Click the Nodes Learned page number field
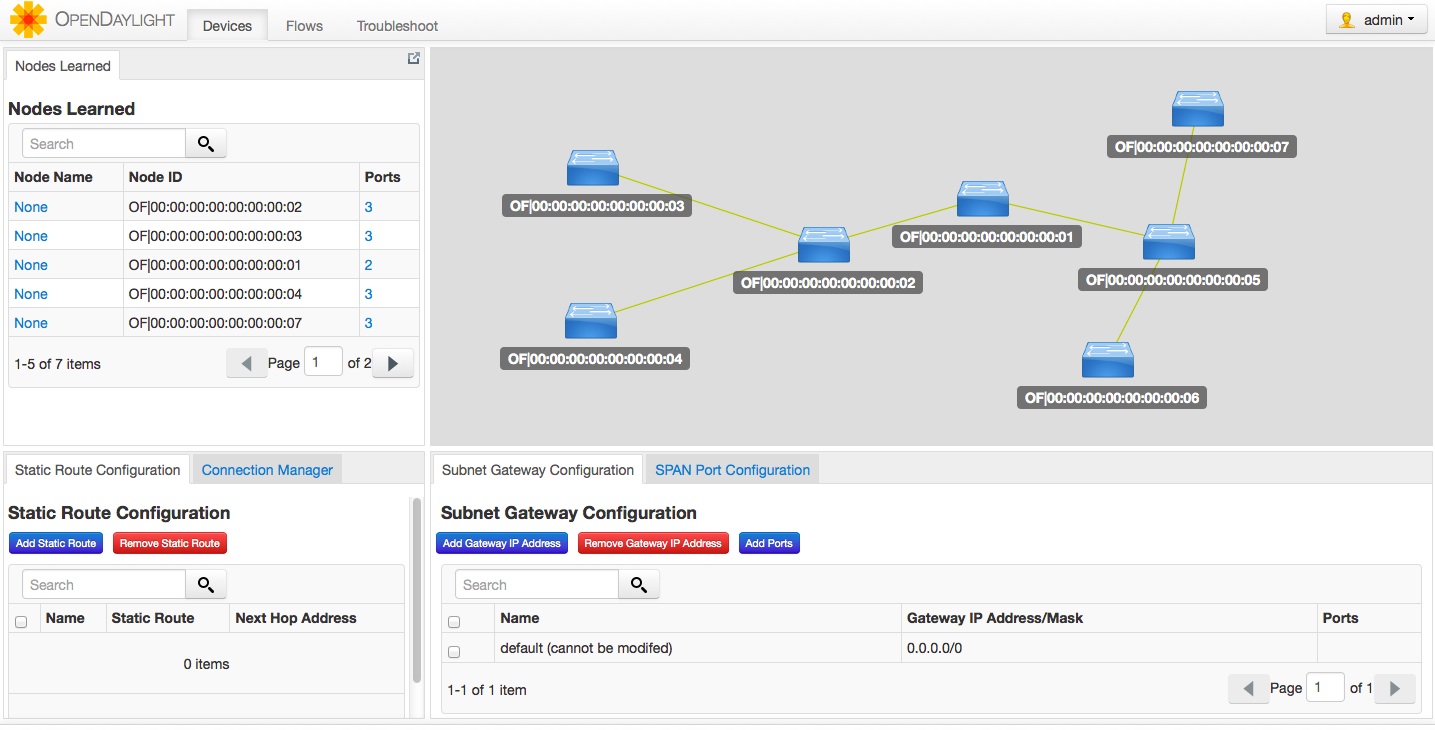 pyautogui.click(x=323, y=363)
